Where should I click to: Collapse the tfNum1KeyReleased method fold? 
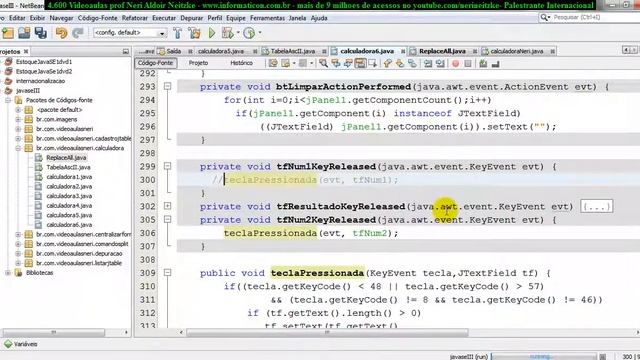tap(167, 166)
